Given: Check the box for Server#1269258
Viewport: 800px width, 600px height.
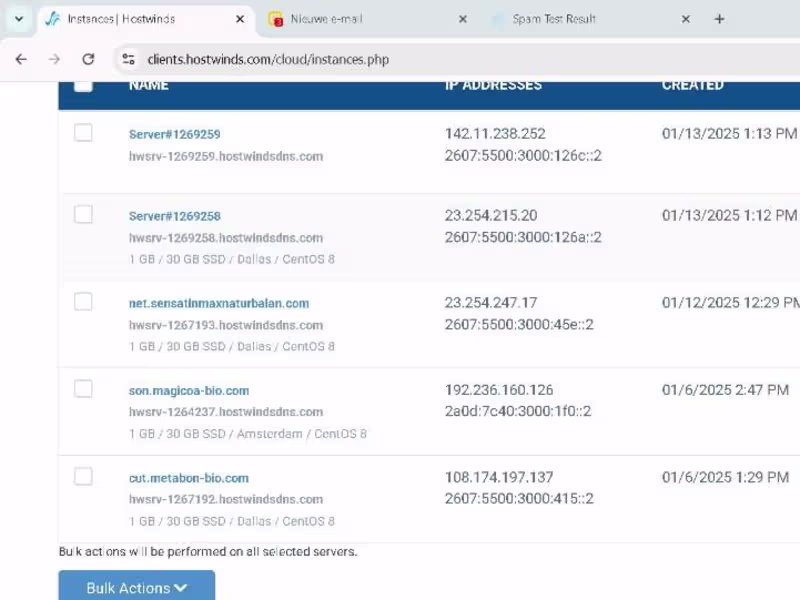Looking at the screenshot, I should 83,214.
